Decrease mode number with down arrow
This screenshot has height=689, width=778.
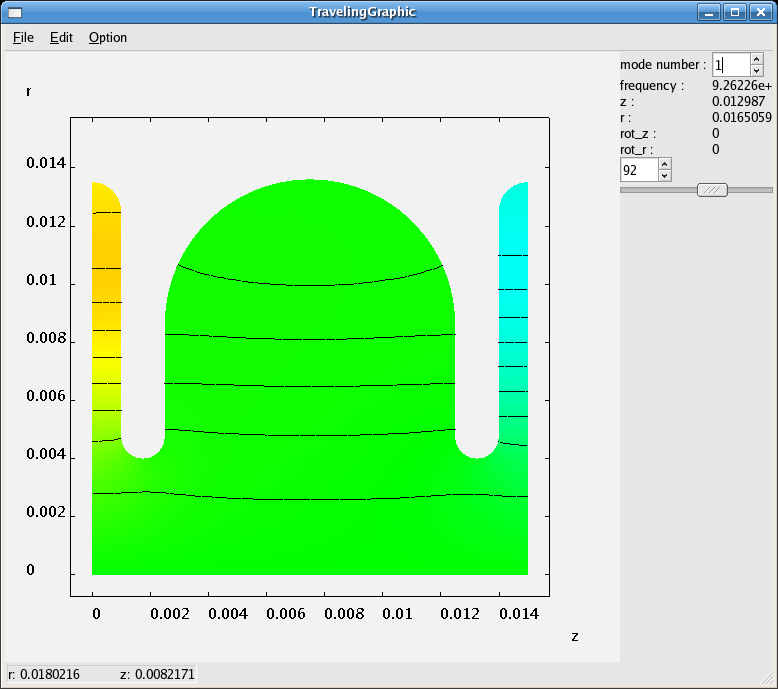click(757, 71)
